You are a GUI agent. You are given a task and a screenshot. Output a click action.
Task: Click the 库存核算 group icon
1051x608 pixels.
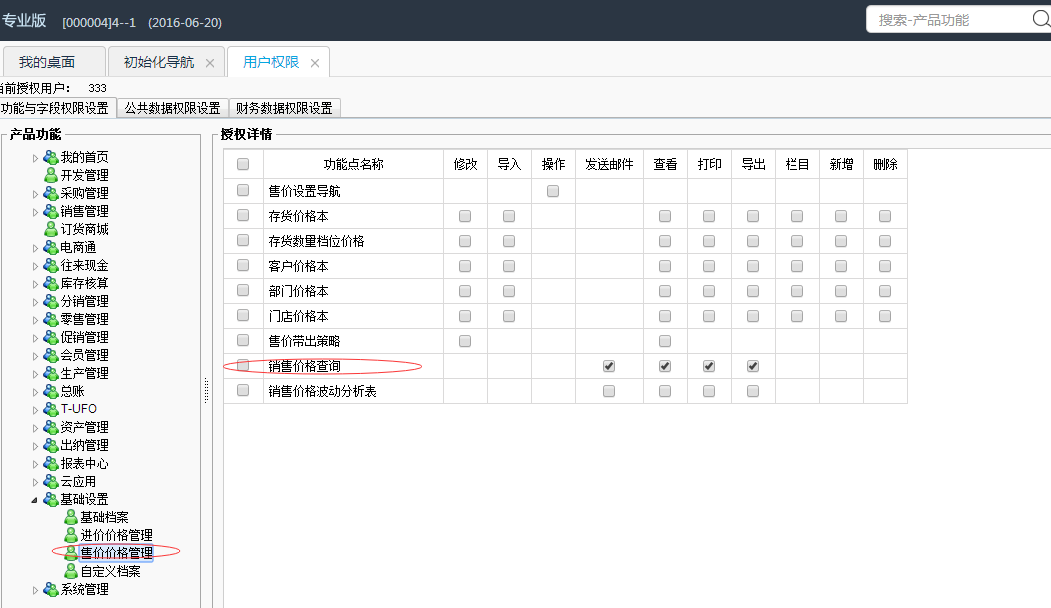pos(50,284)
